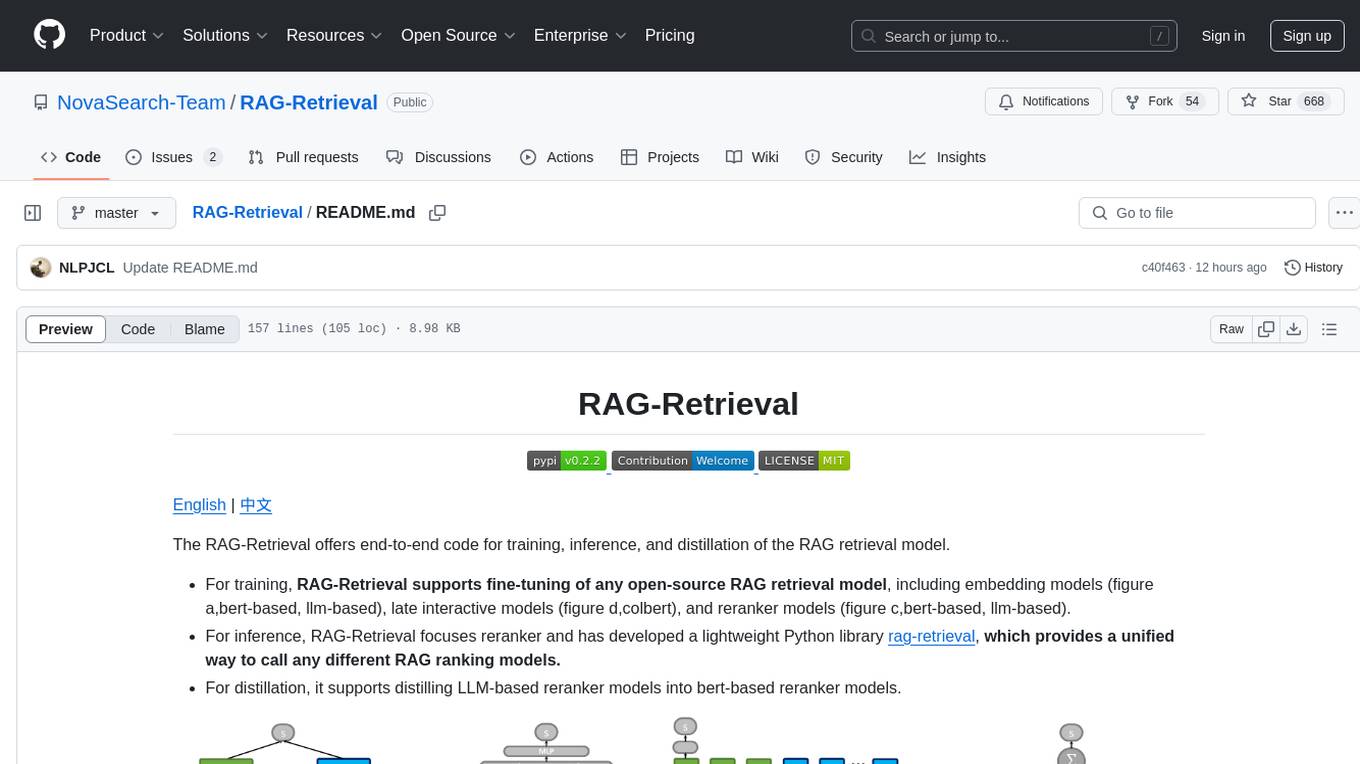The height and width of the screenshot is (764, 1360).
Task: Open the more file actions menu
Action: pos(1344,213)
